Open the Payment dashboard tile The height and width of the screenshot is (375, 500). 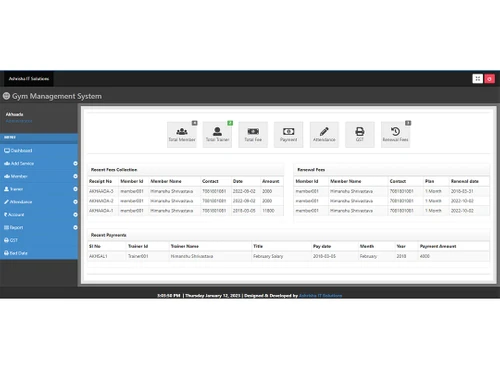tap(289, 134)
